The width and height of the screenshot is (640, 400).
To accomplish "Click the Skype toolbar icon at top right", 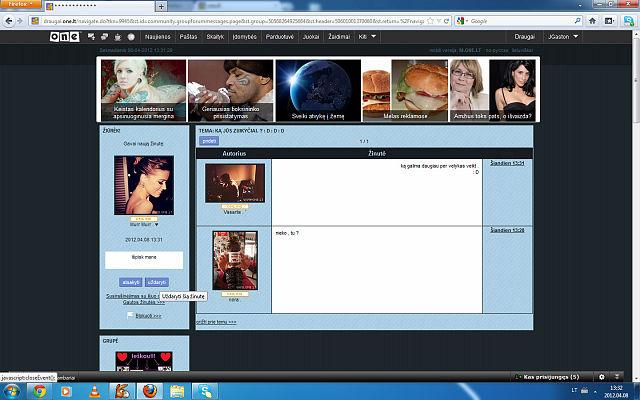I will 629,21.
